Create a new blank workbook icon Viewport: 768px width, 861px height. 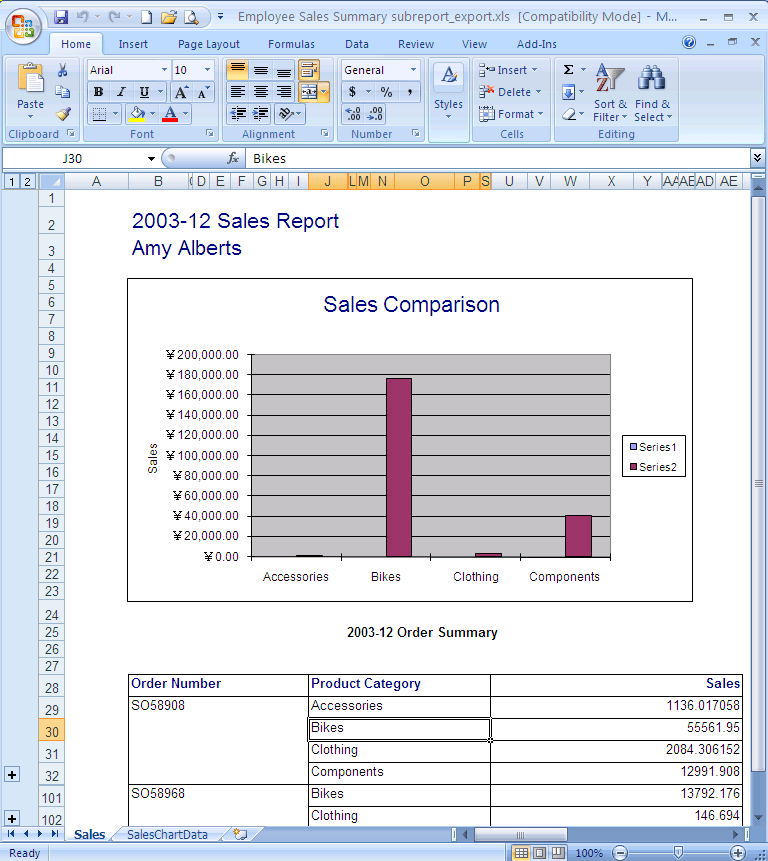(147, 17)
